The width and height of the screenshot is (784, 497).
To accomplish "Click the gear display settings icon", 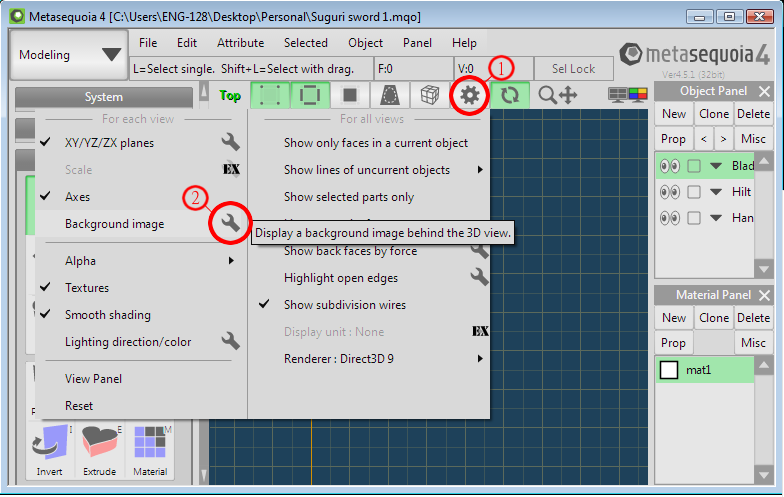I will pyautogui.click(x=470, y=95).
